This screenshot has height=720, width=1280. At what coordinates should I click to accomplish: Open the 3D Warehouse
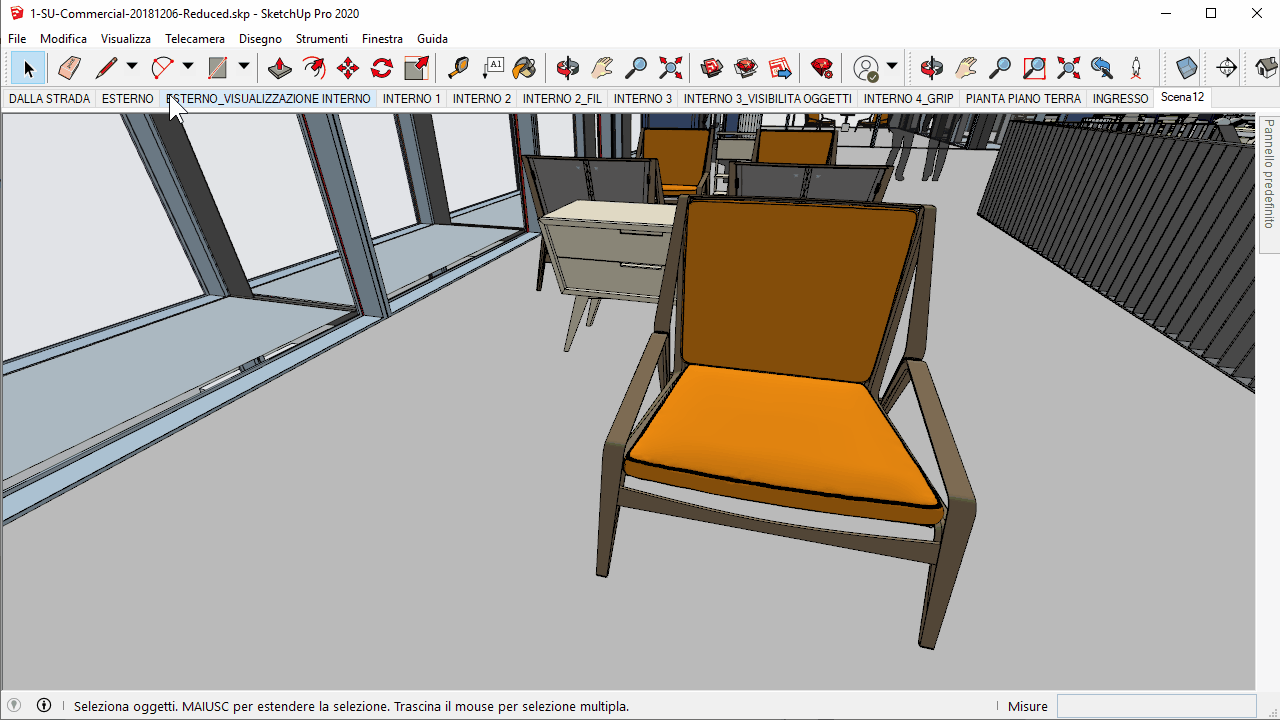click(x=712, y=68)
